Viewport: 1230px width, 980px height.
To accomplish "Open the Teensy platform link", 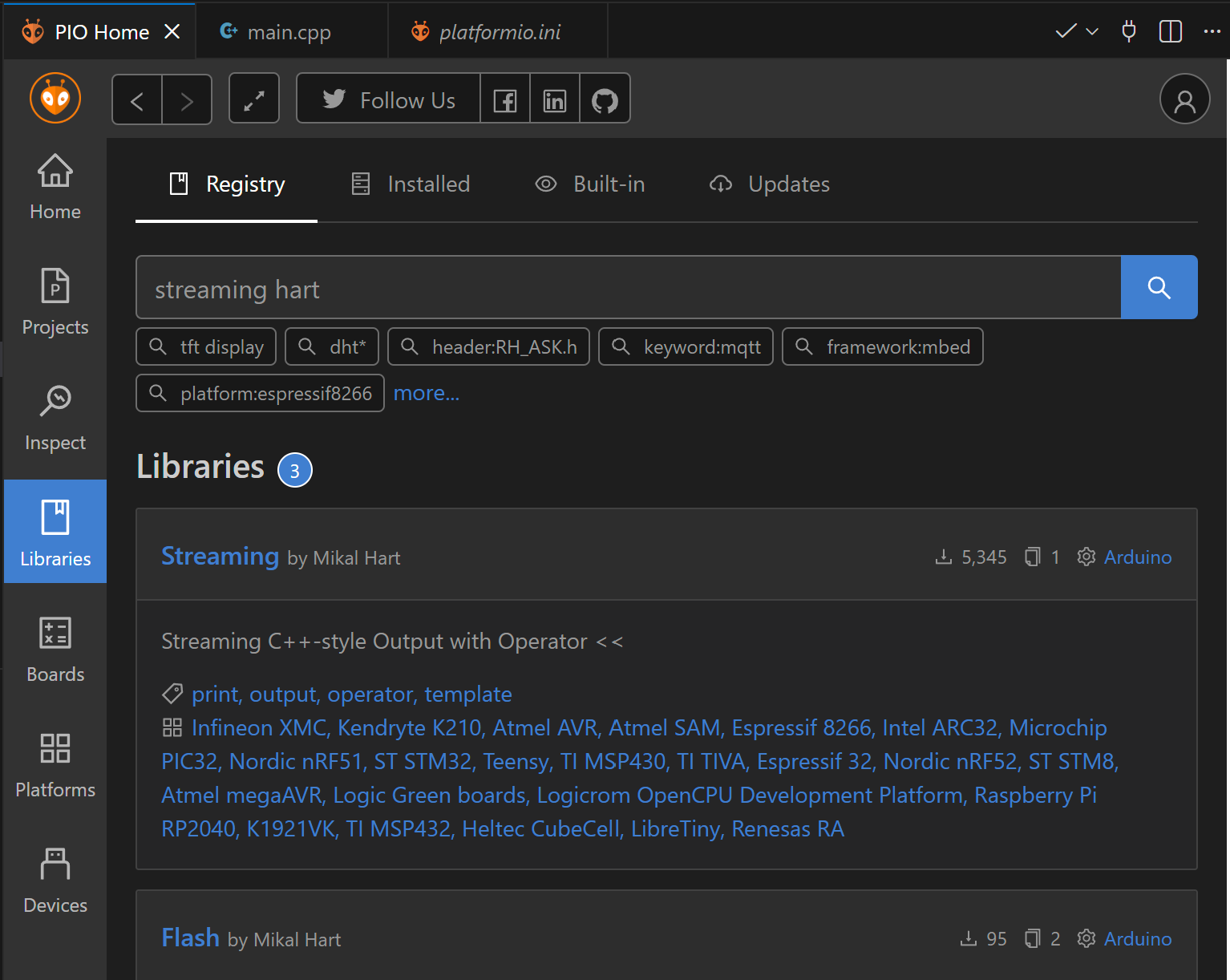I will pyautogui.click(x=516, y=762).
